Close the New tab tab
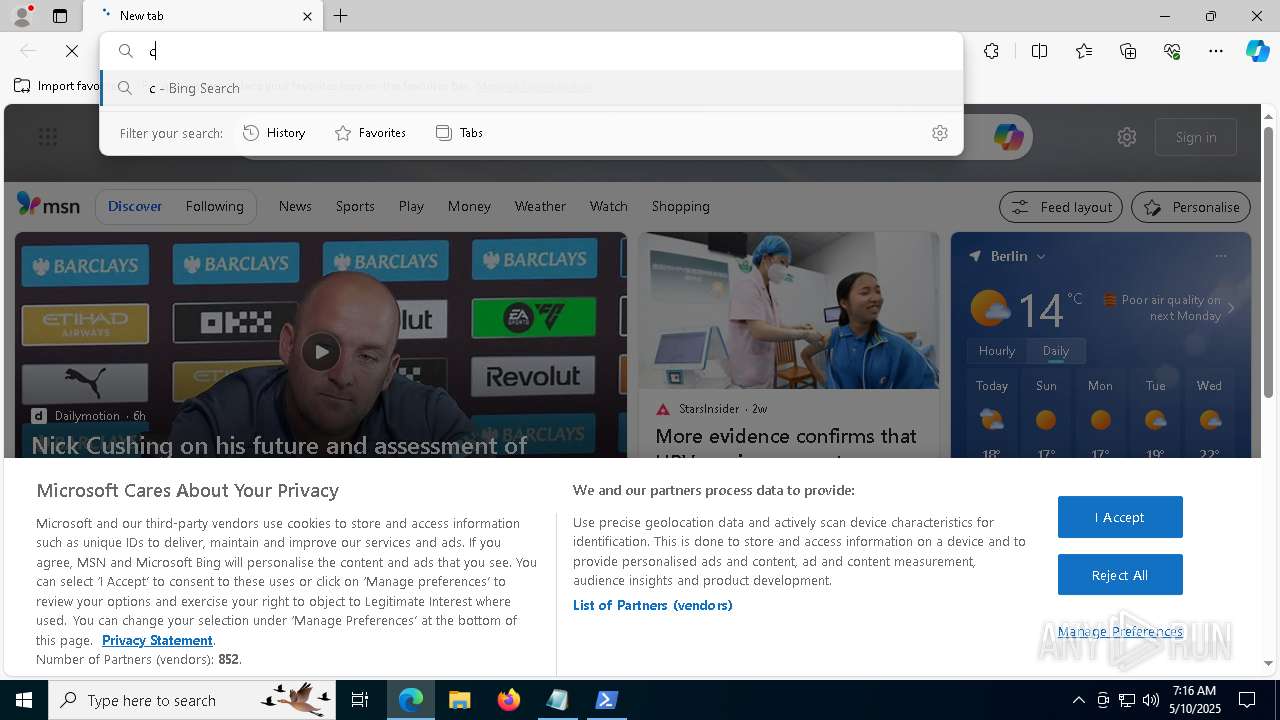This screenshot has height=720, width=1280. click(307, 16)
